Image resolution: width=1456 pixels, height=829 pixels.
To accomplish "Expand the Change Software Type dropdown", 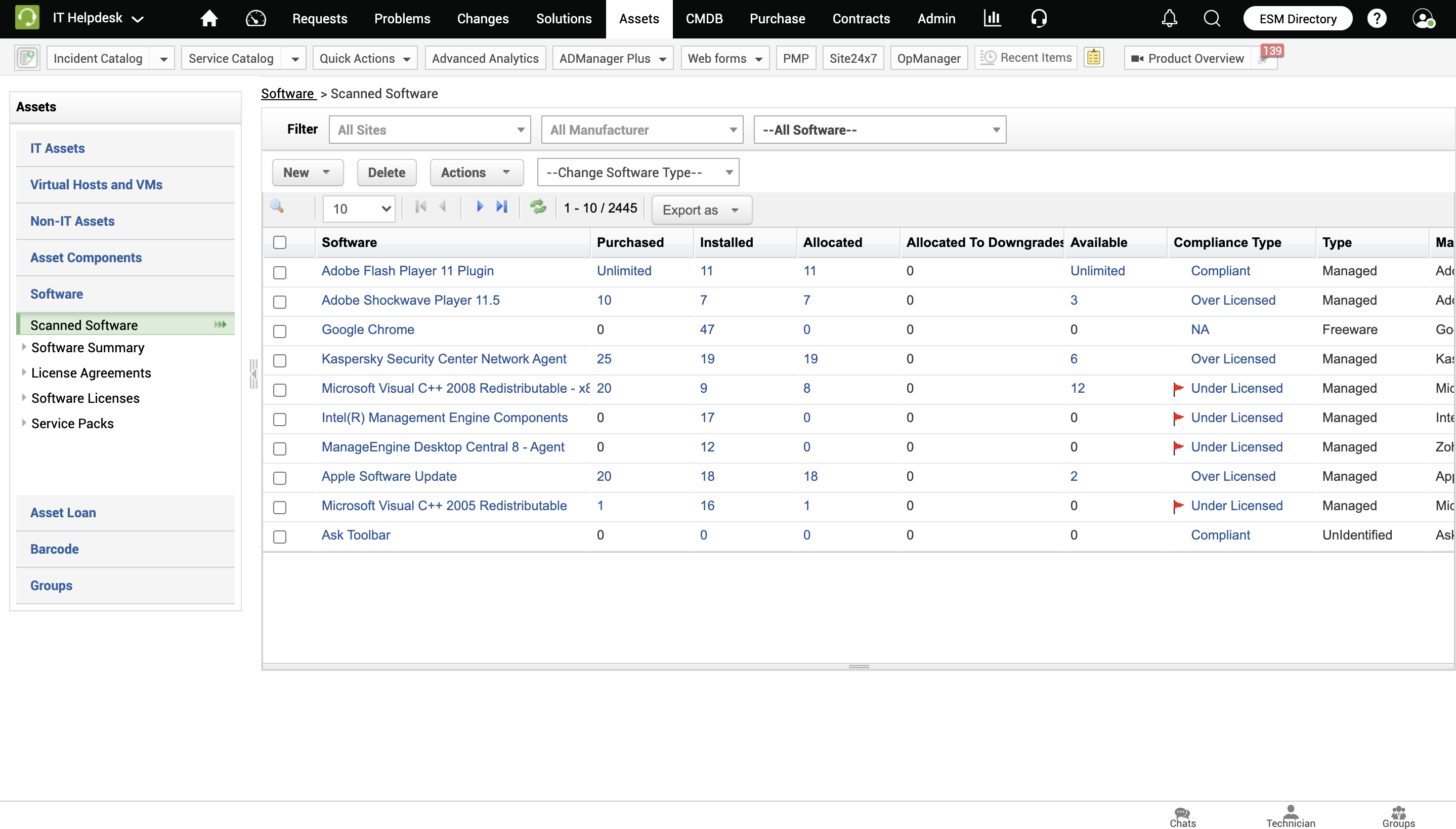I will click(x=638, y=173).
